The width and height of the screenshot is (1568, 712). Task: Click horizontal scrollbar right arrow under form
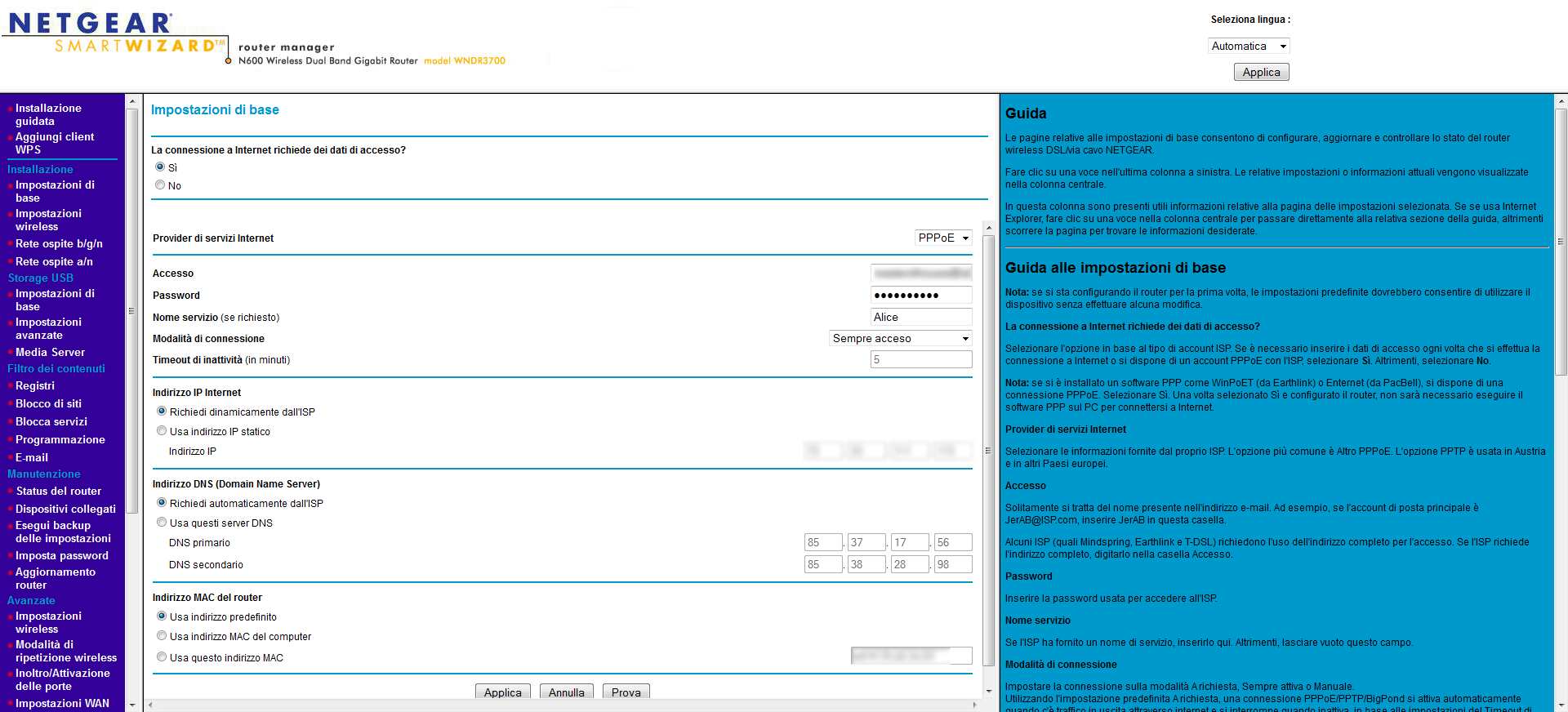pos(974,705)
